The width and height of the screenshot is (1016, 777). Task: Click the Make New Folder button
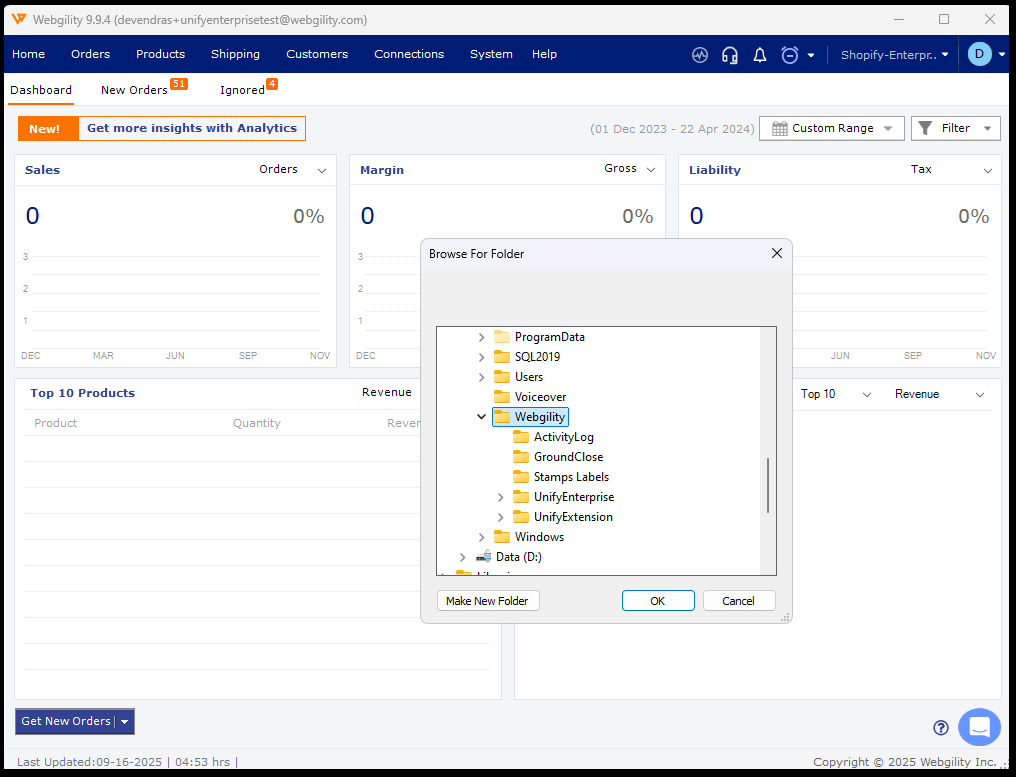click(x=488, y=600)
